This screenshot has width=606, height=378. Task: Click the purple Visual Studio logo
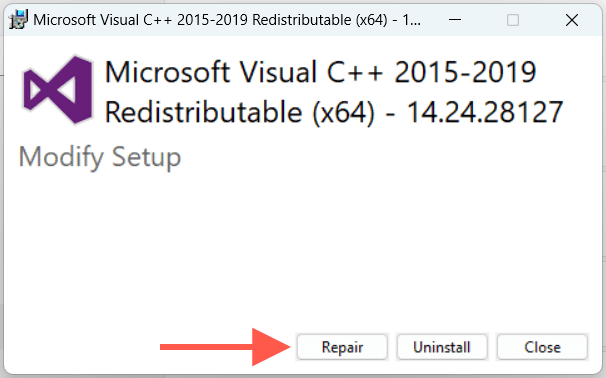pos(58,90)
